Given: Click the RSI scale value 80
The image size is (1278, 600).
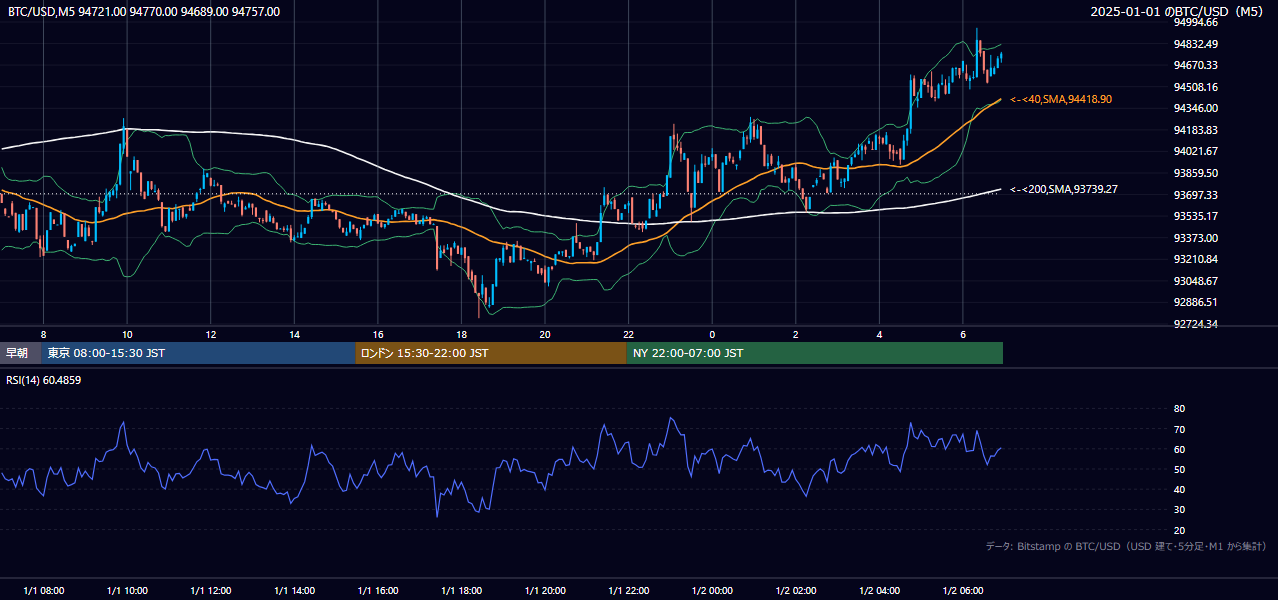Looking at the screenshot, I should coord(1179,409).
